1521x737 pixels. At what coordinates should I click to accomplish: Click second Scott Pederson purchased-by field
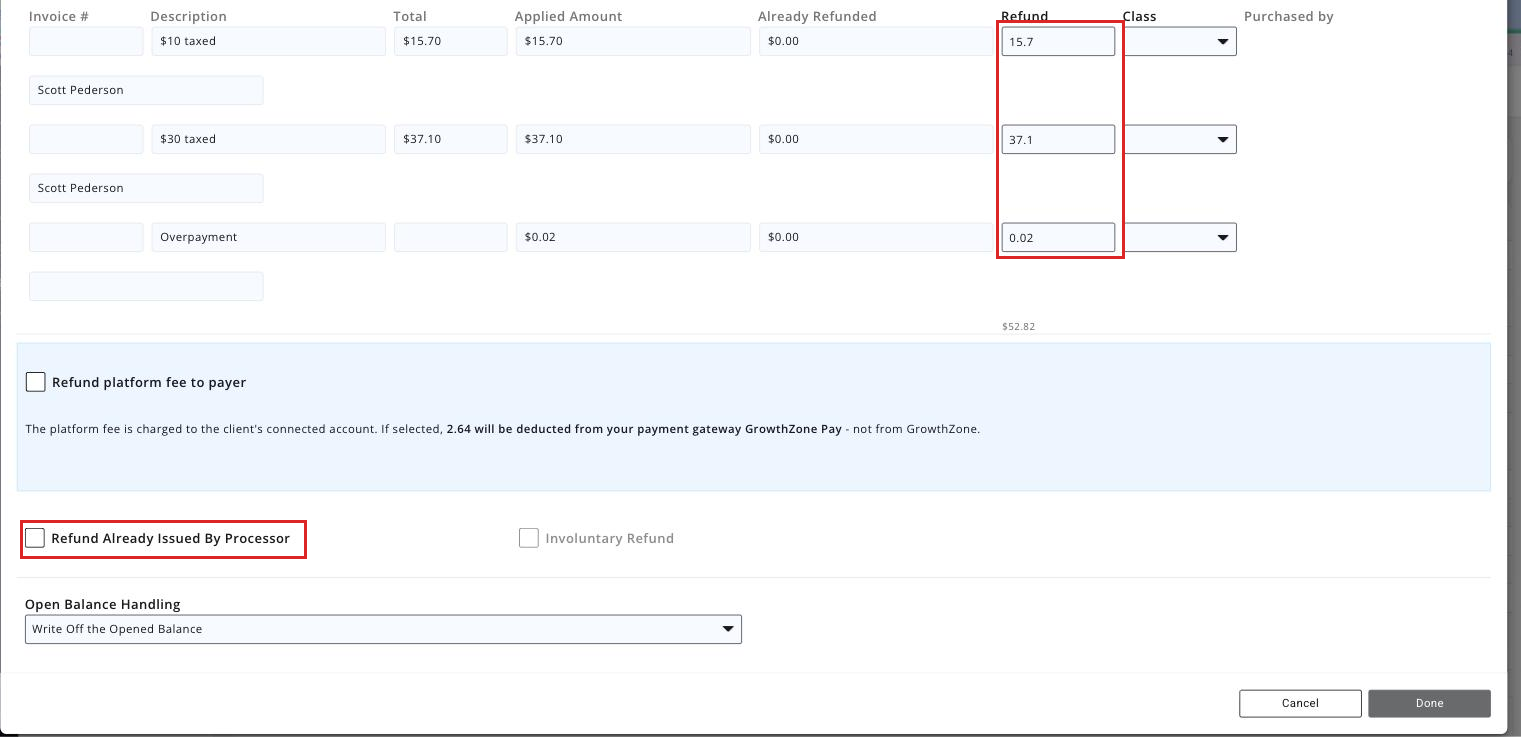146,188
